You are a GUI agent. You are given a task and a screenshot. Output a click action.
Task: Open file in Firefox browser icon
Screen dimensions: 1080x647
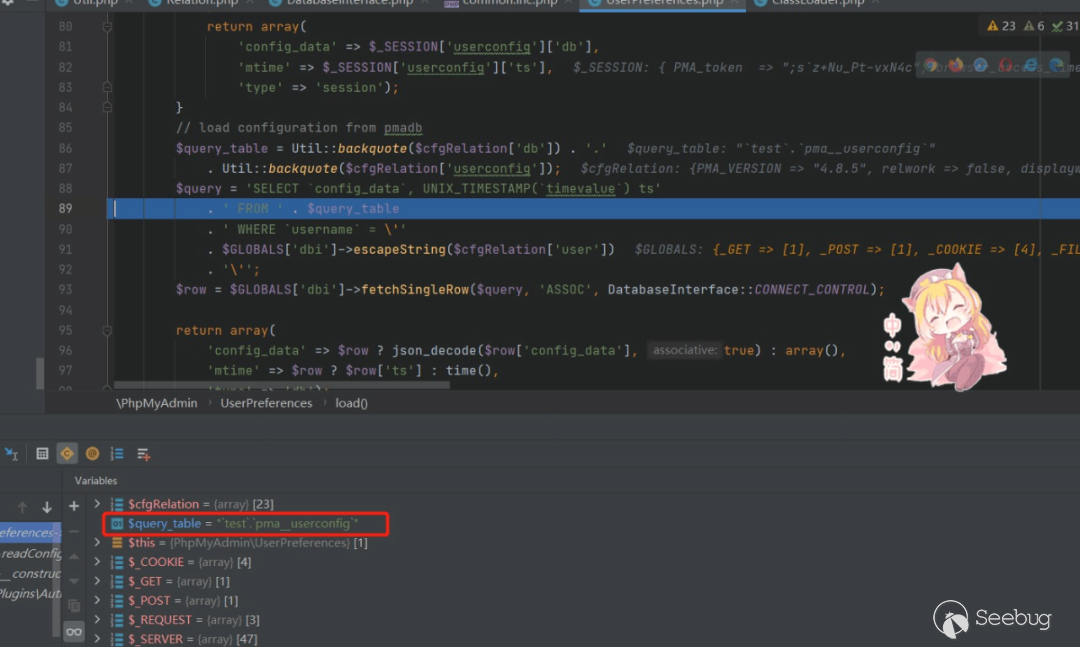[x=955, y=65]
